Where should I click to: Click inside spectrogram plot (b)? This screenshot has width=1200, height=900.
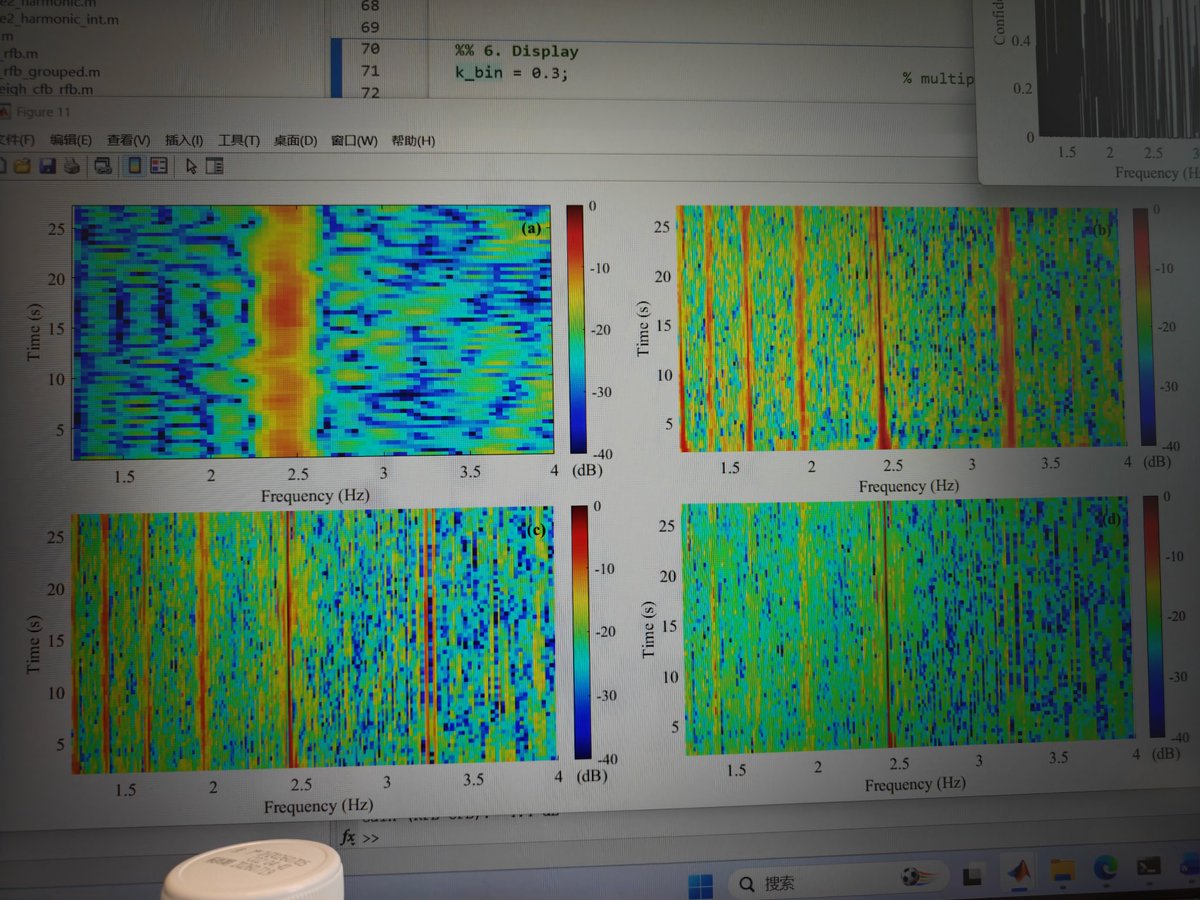coord(902,327)
